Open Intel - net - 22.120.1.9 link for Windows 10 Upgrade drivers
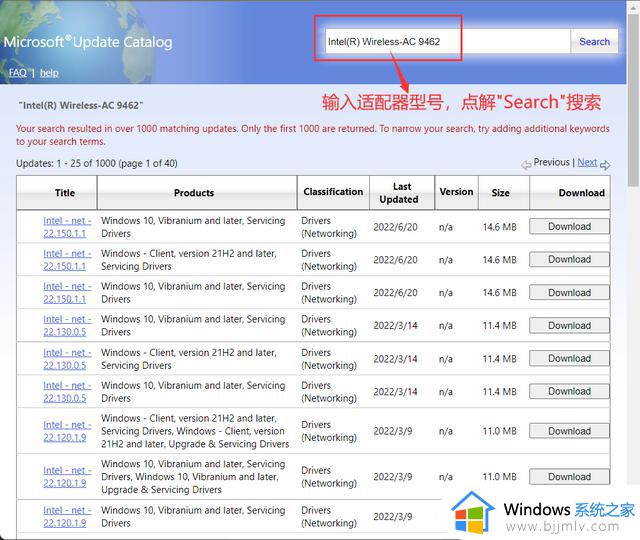The height and width of the screenshot is (540, 640). (x=67, y=477)
